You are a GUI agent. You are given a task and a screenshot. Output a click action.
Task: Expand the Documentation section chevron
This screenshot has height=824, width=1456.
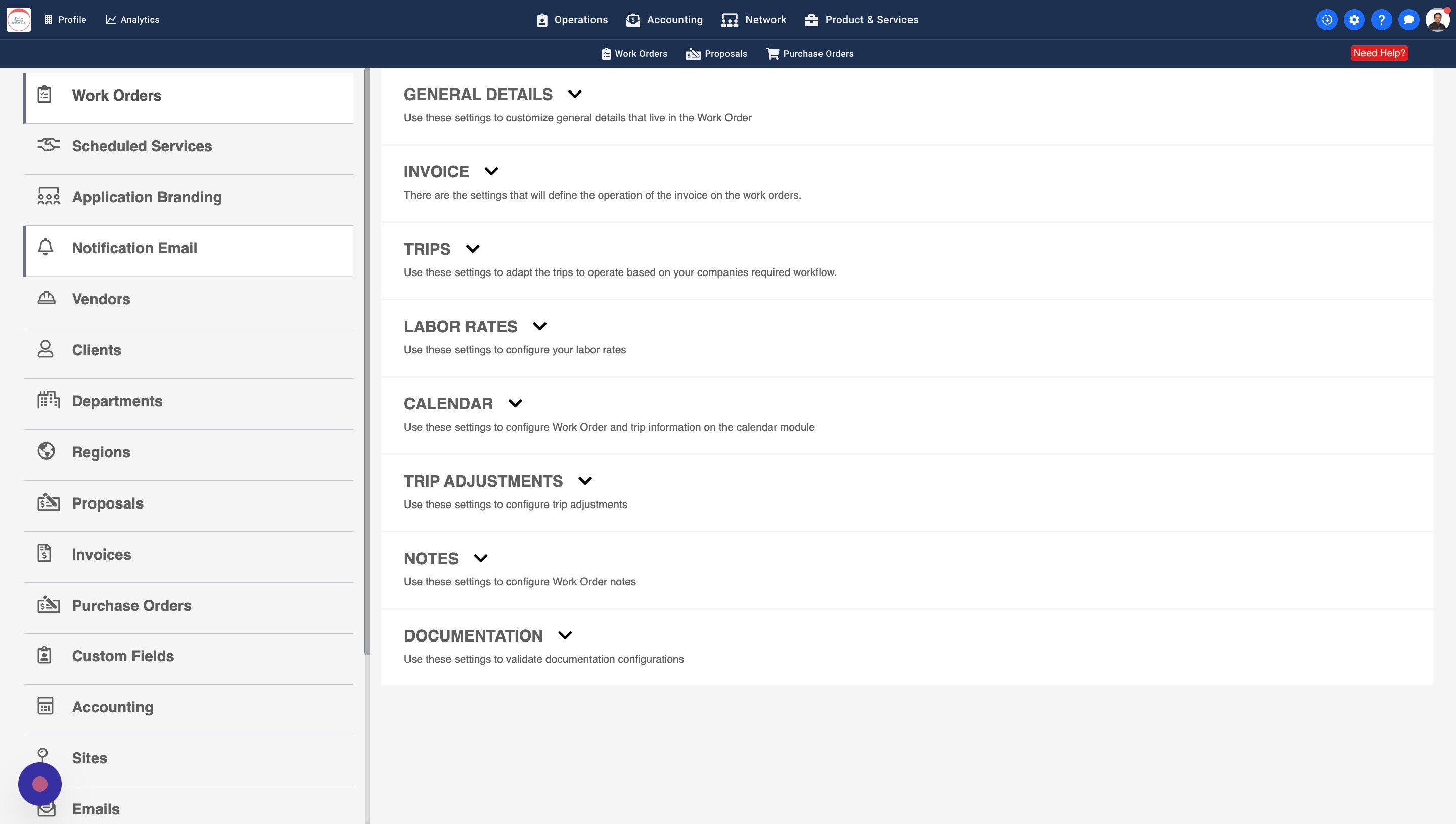click(x=565, y=635)
